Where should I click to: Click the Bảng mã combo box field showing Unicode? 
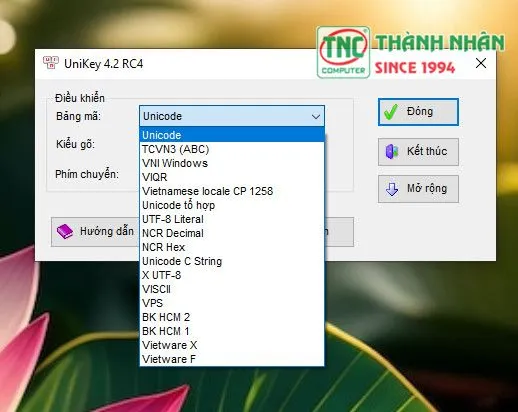232,116
